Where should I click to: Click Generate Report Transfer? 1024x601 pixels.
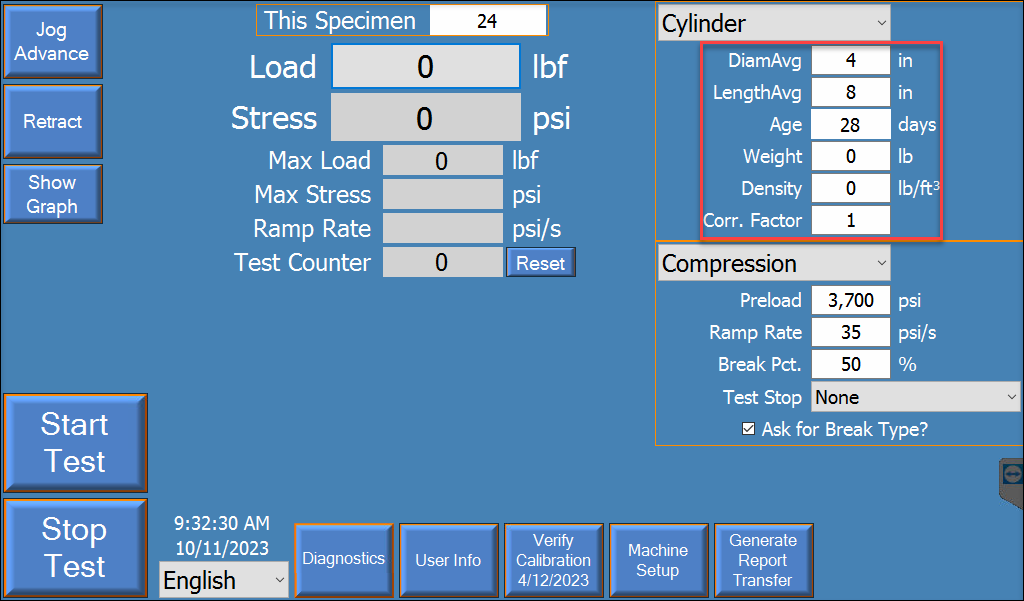763,560
